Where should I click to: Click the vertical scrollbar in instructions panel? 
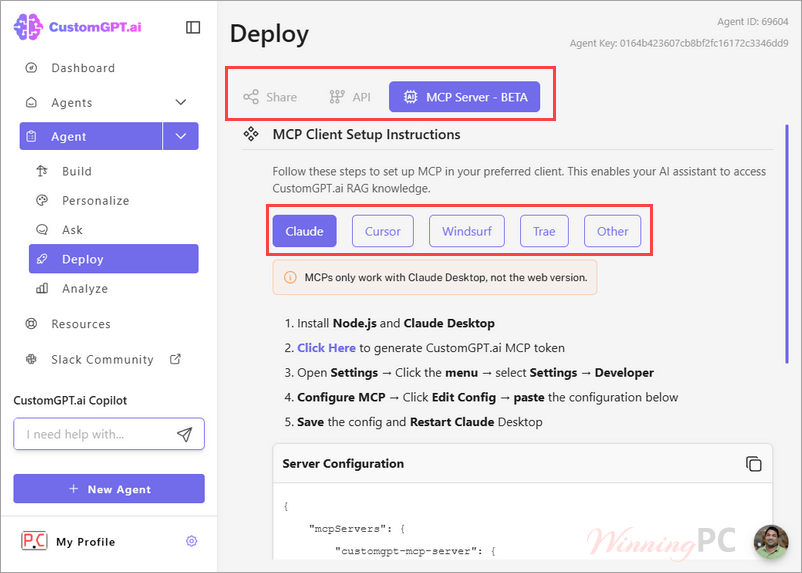[787, 244]
